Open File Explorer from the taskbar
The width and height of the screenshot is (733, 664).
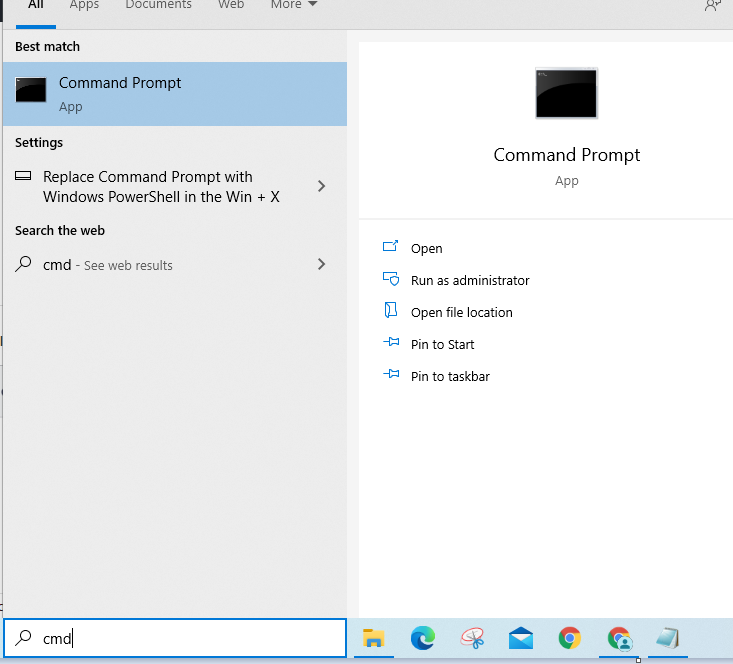coord(373,638)
